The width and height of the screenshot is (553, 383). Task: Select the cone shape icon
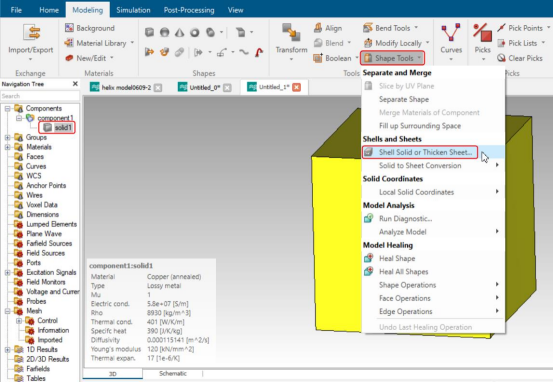click(180, 32)
